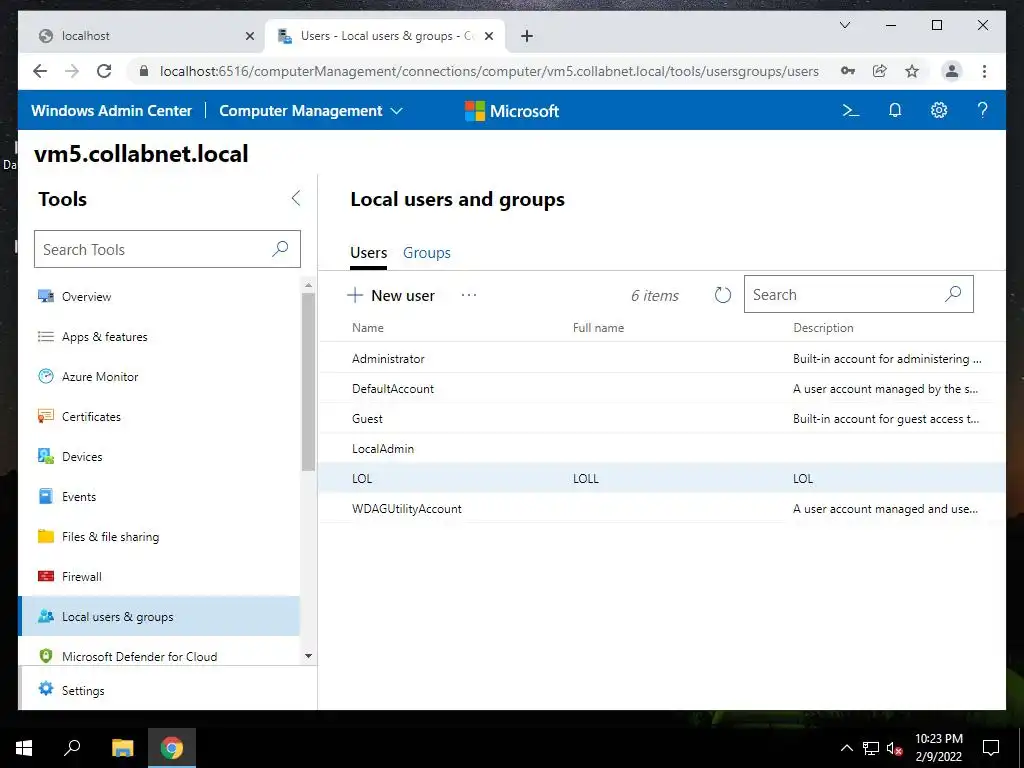Click the tools list scrollbar thumb

(308, 381)
